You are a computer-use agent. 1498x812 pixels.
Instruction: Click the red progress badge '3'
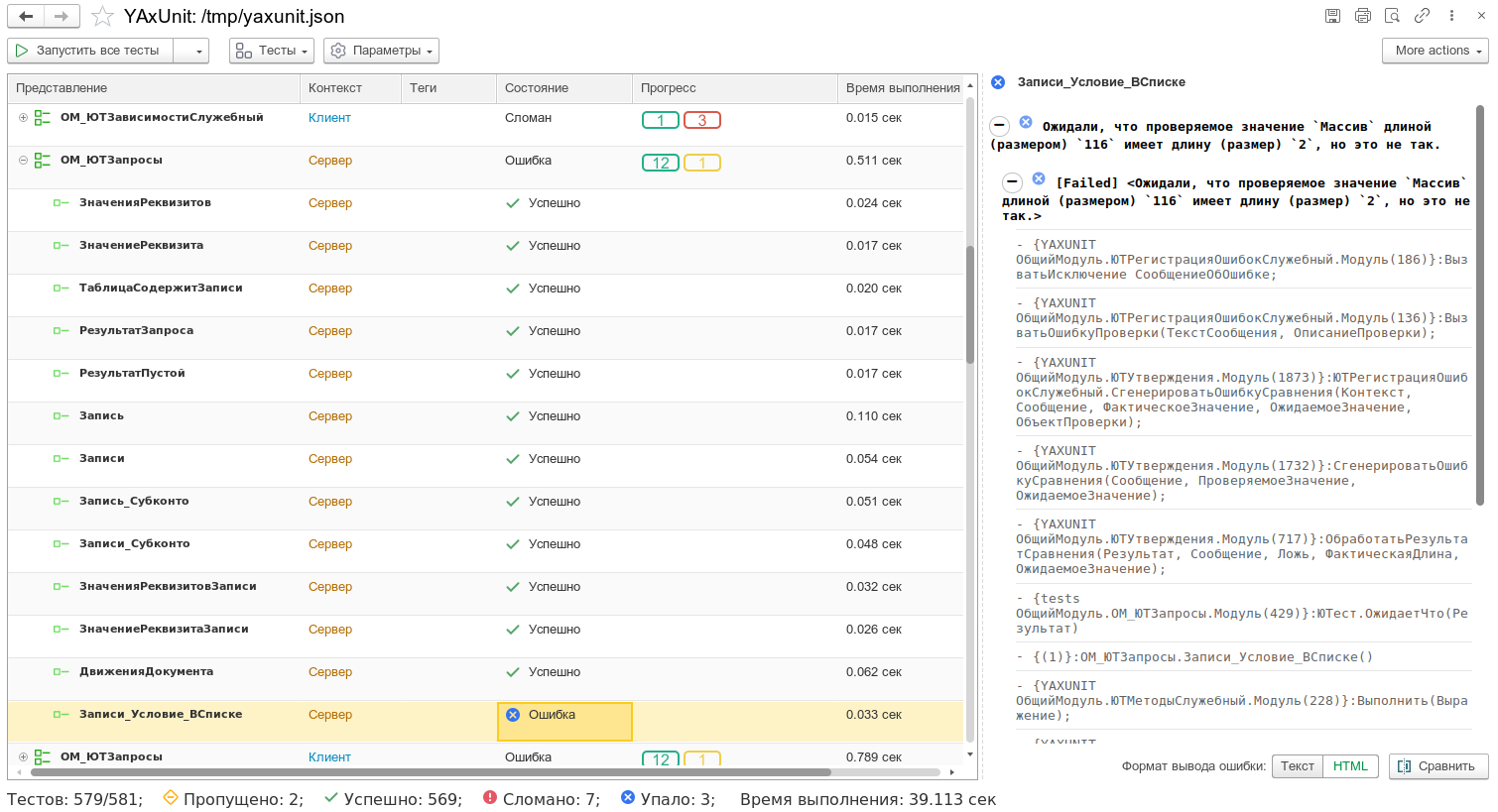702,120
